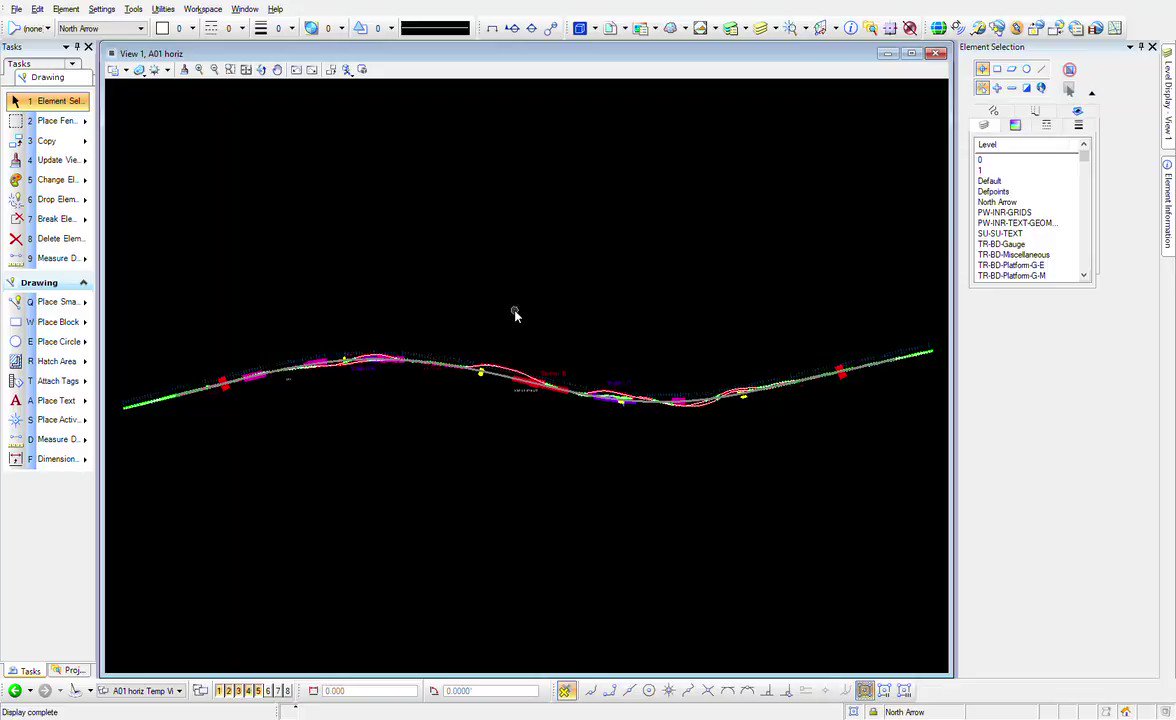Click the Update View brush icon
The height and width of the screenshot is (720, 1176).
(184, 70)
